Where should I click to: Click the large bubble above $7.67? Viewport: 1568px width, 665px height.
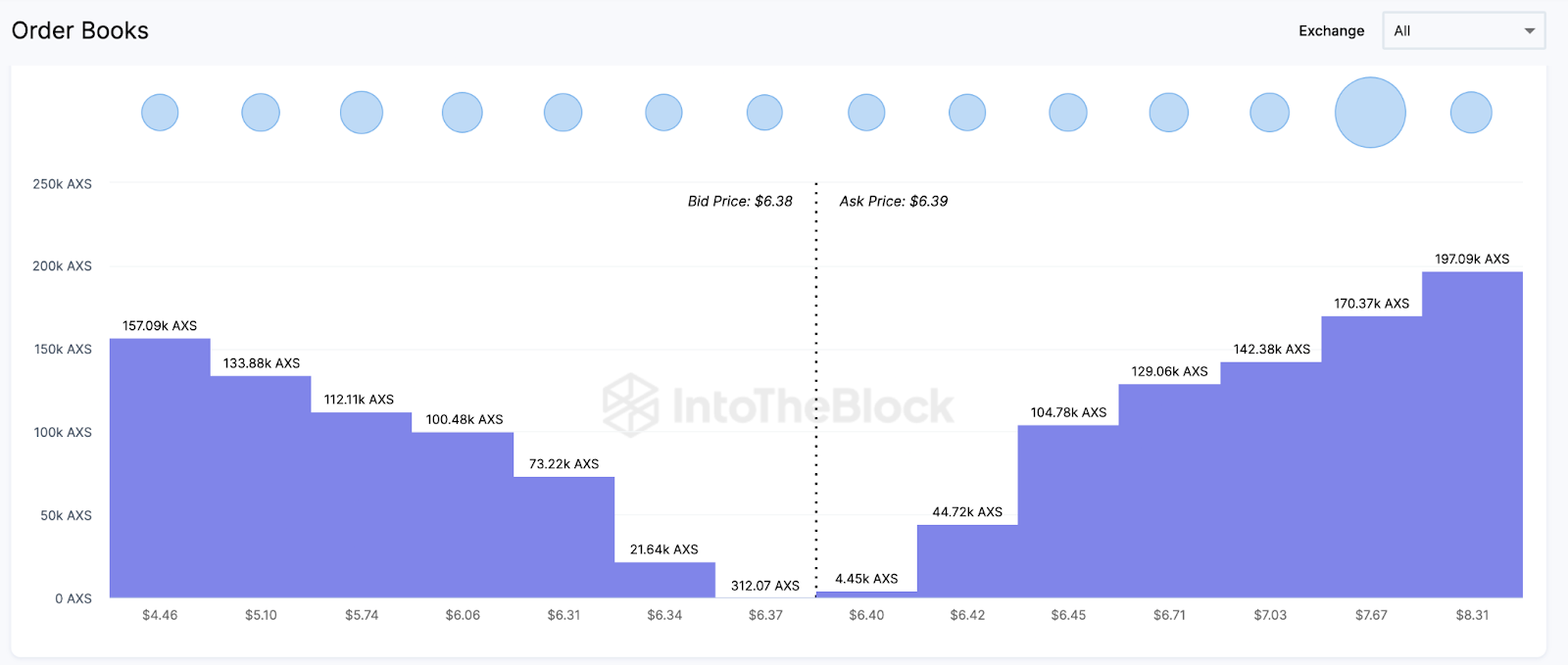click(1370, 113)
